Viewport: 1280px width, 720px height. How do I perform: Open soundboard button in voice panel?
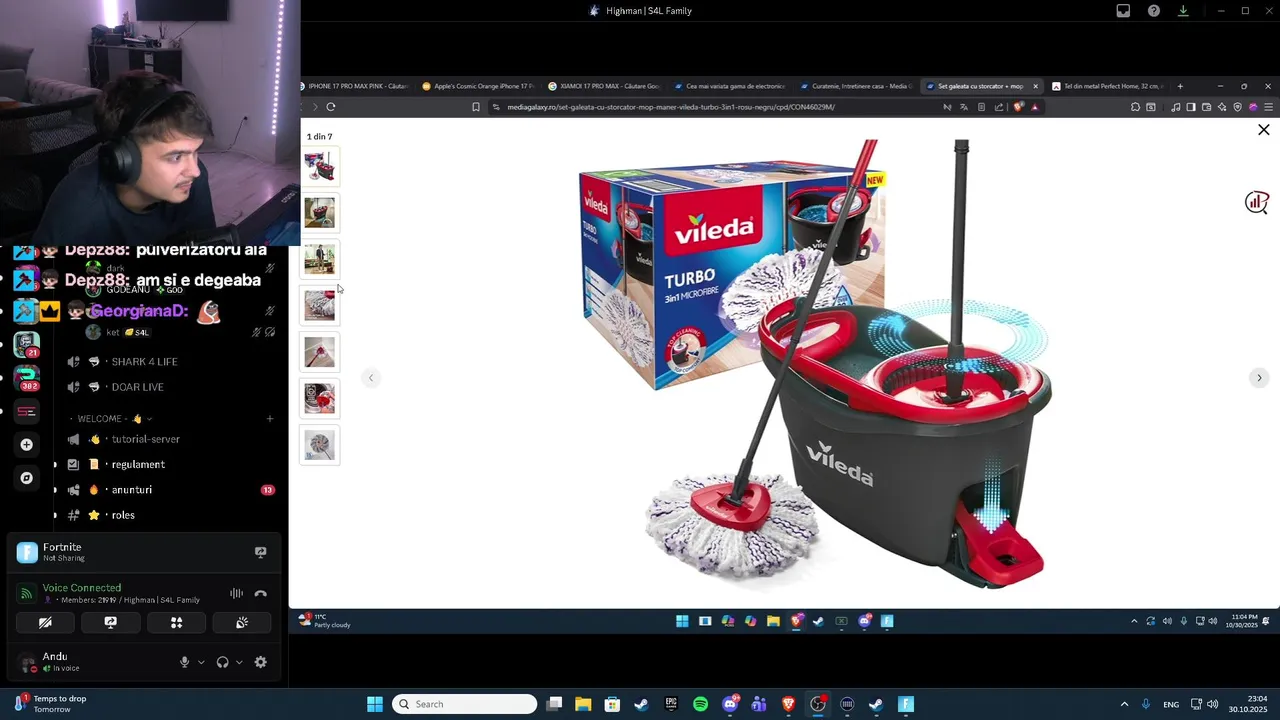(x=242, y=622)
